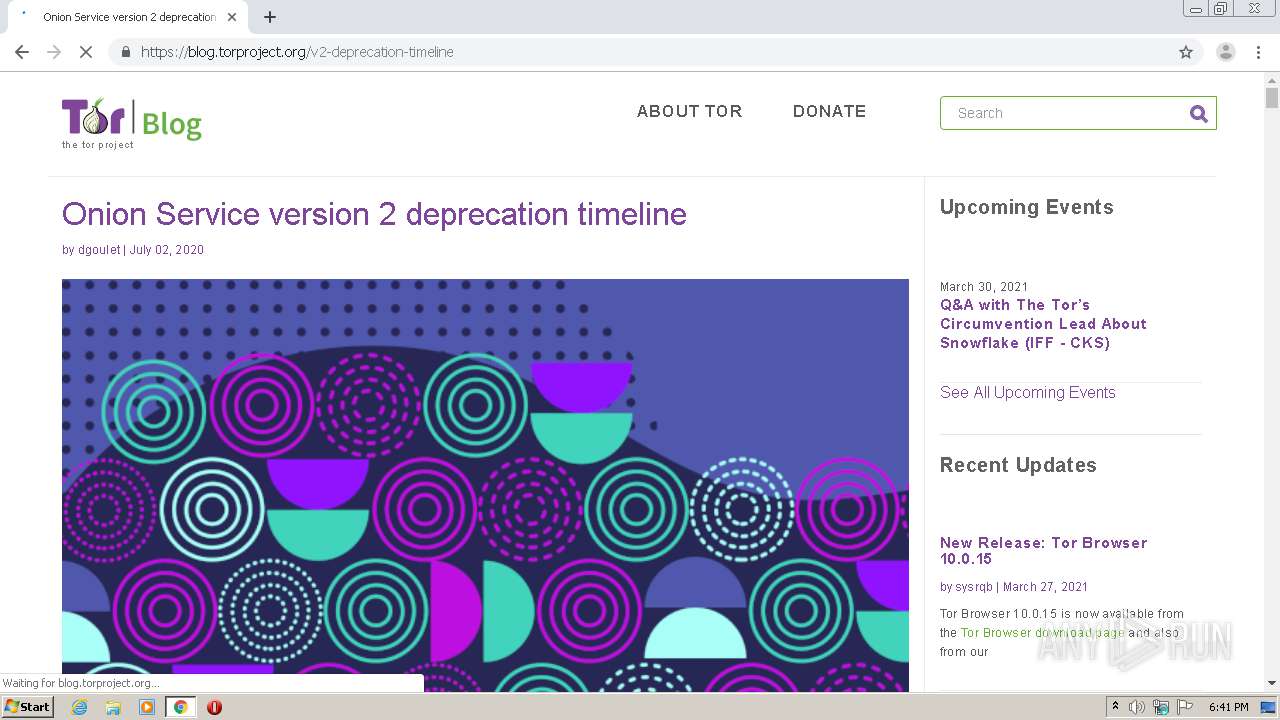The image size is (1280, 720).
Task: Click the vertical scrollbar thumb
Action: click(x=1272, y=98)
